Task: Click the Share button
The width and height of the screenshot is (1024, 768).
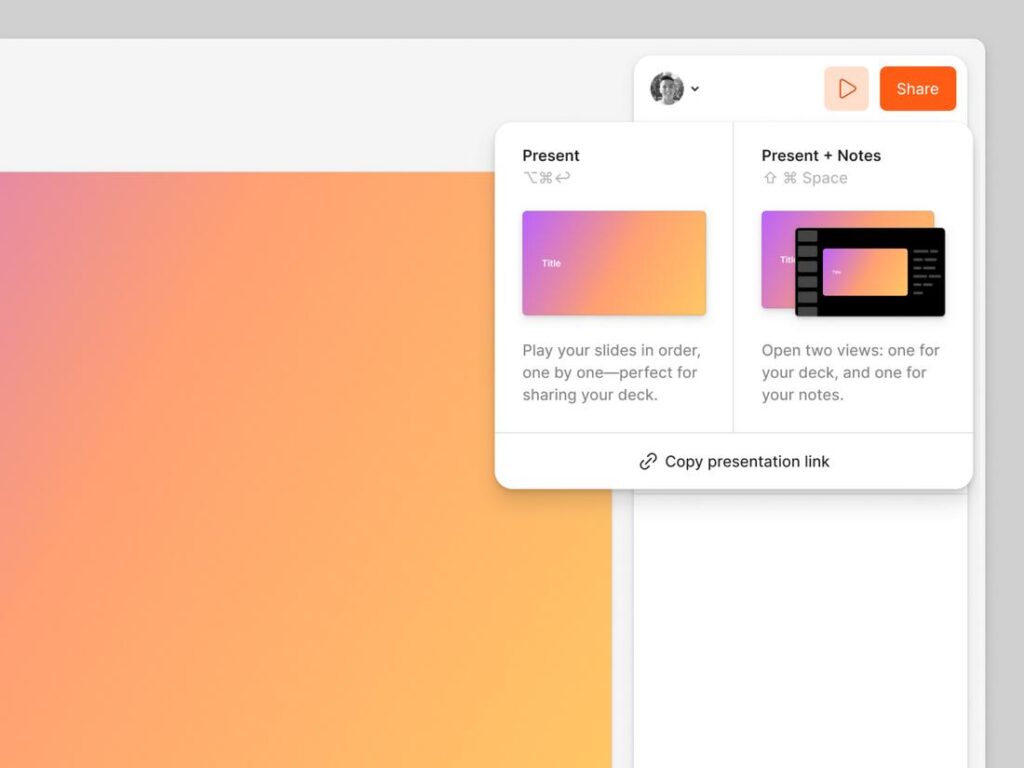Action: click(x=917, y=88)
